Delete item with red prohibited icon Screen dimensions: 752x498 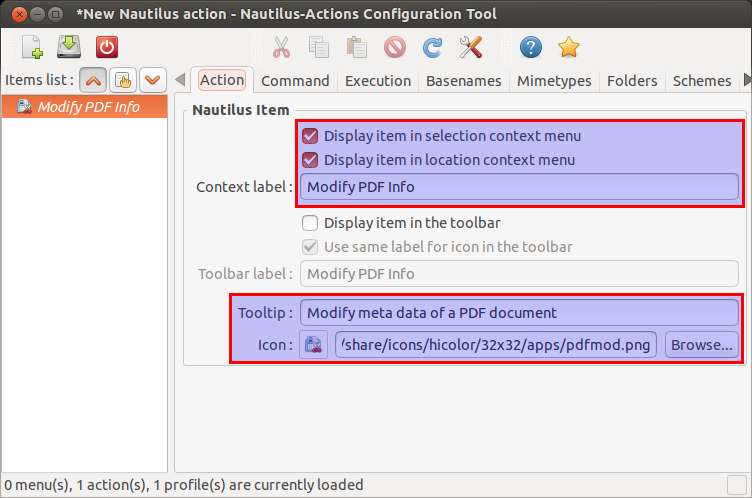395,47
